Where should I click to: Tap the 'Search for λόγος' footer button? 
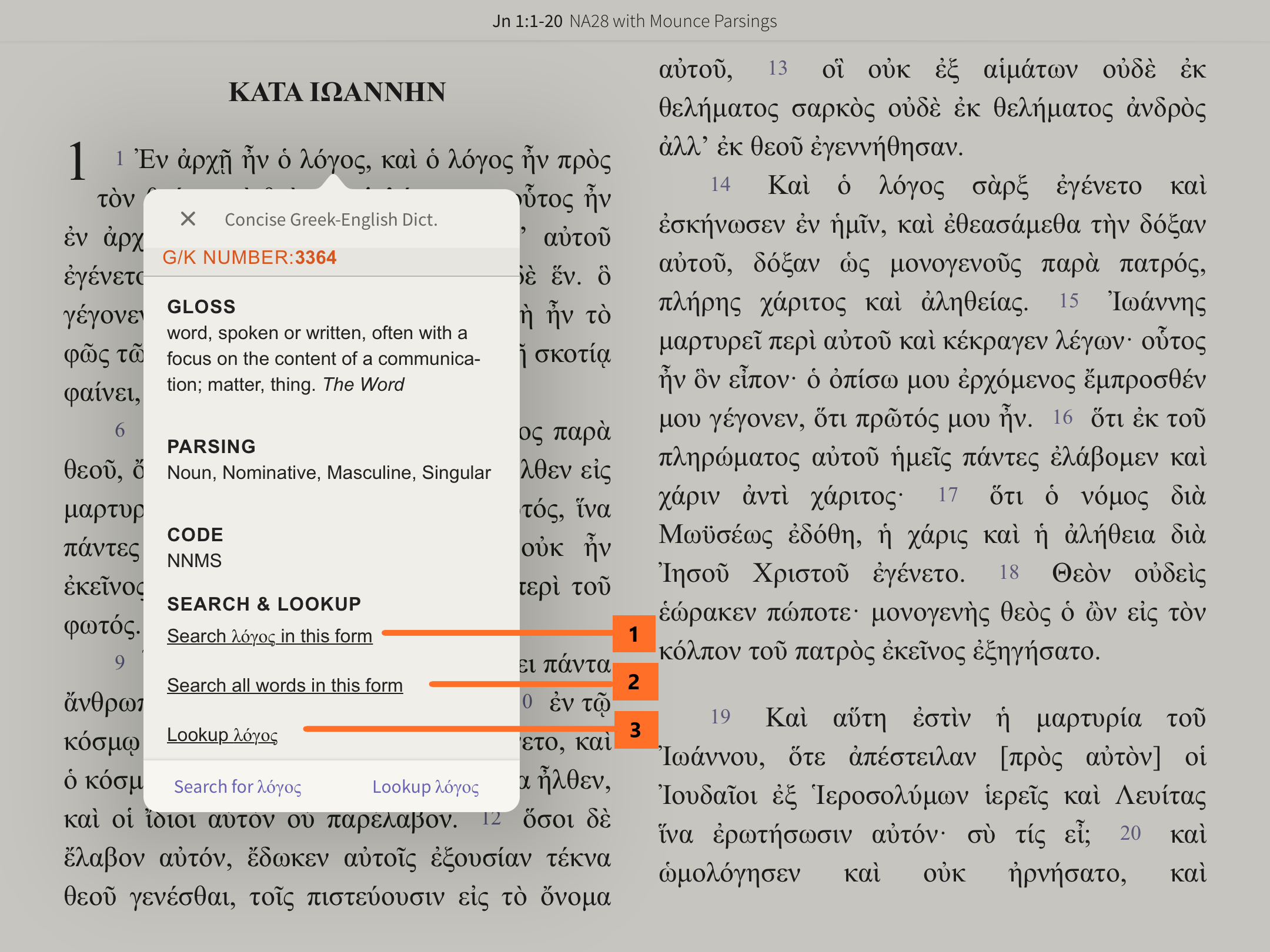point(238,787)
